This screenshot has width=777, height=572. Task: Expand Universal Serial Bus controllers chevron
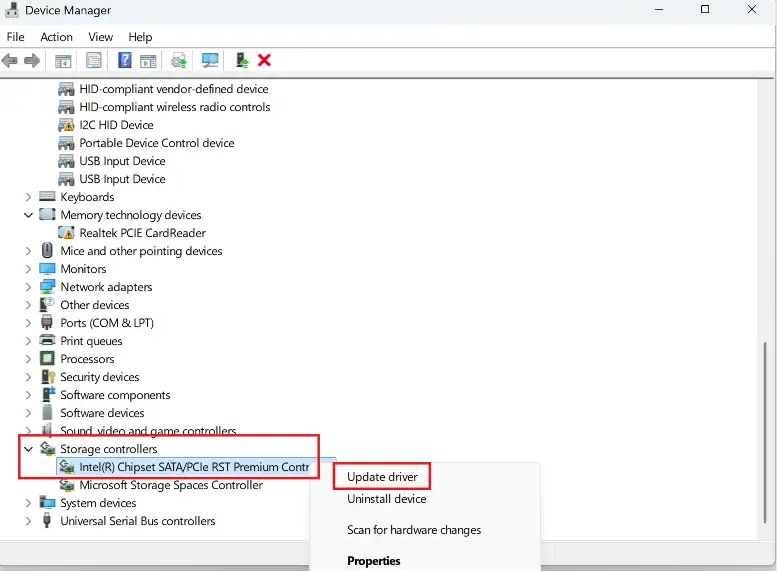tap(28, 521)
